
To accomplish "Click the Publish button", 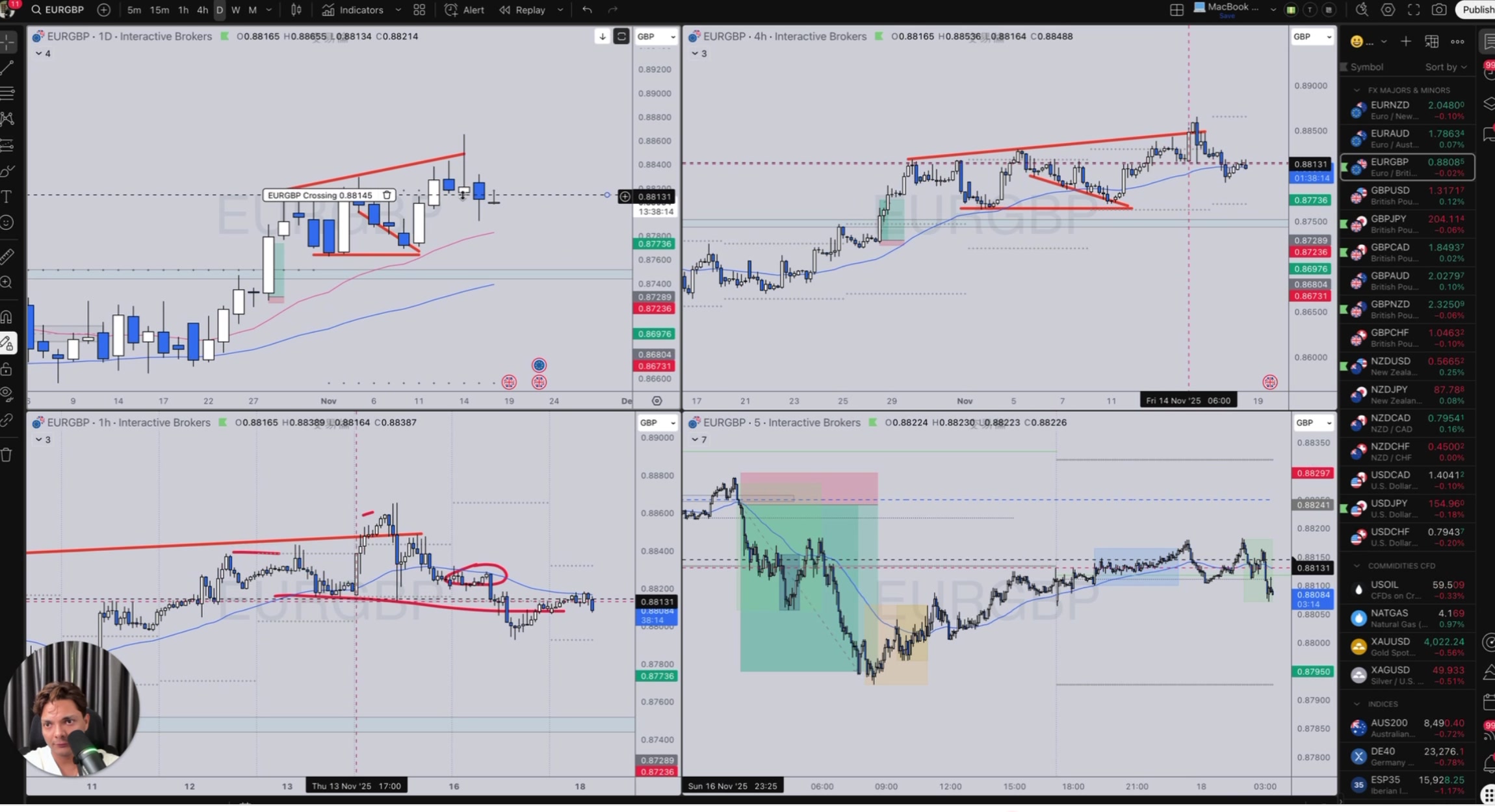I will coord(1477,10).
